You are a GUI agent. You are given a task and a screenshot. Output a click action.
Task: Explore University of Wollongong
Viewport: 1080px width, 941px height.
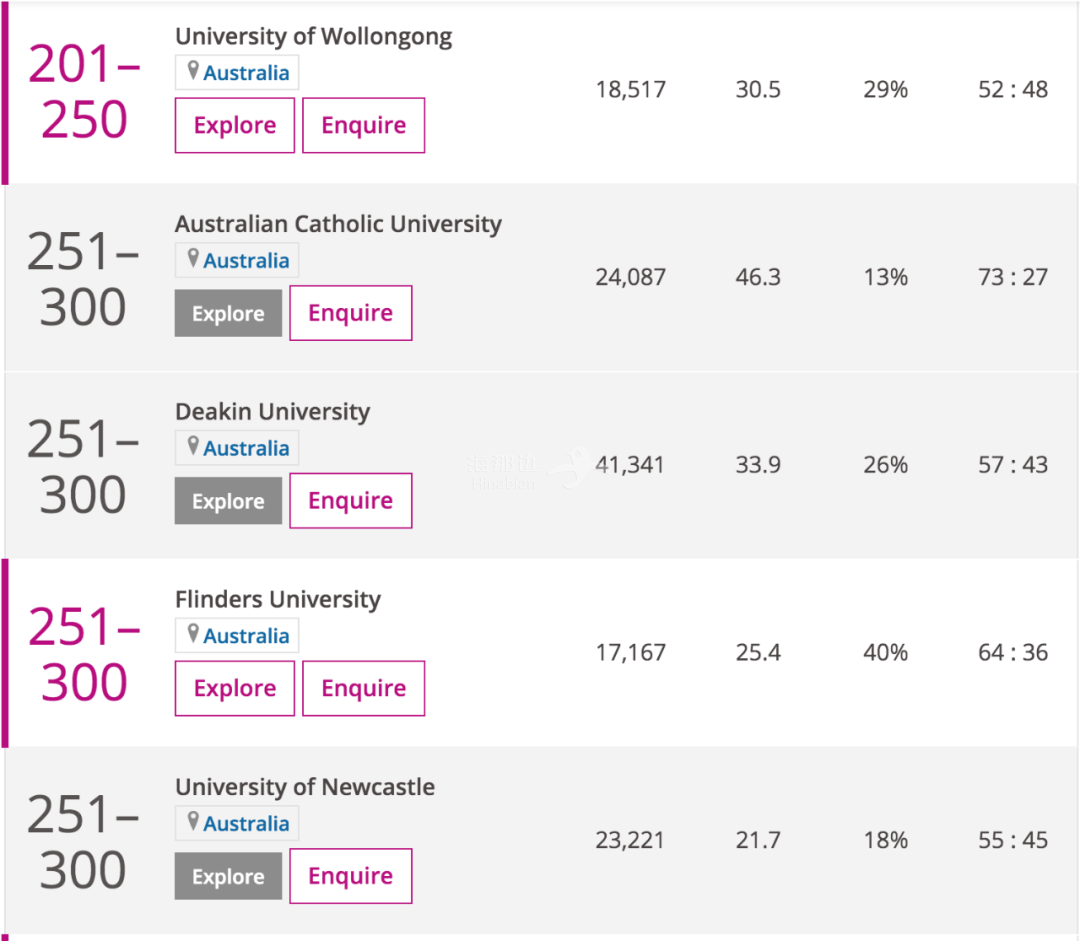click(235, 125)
